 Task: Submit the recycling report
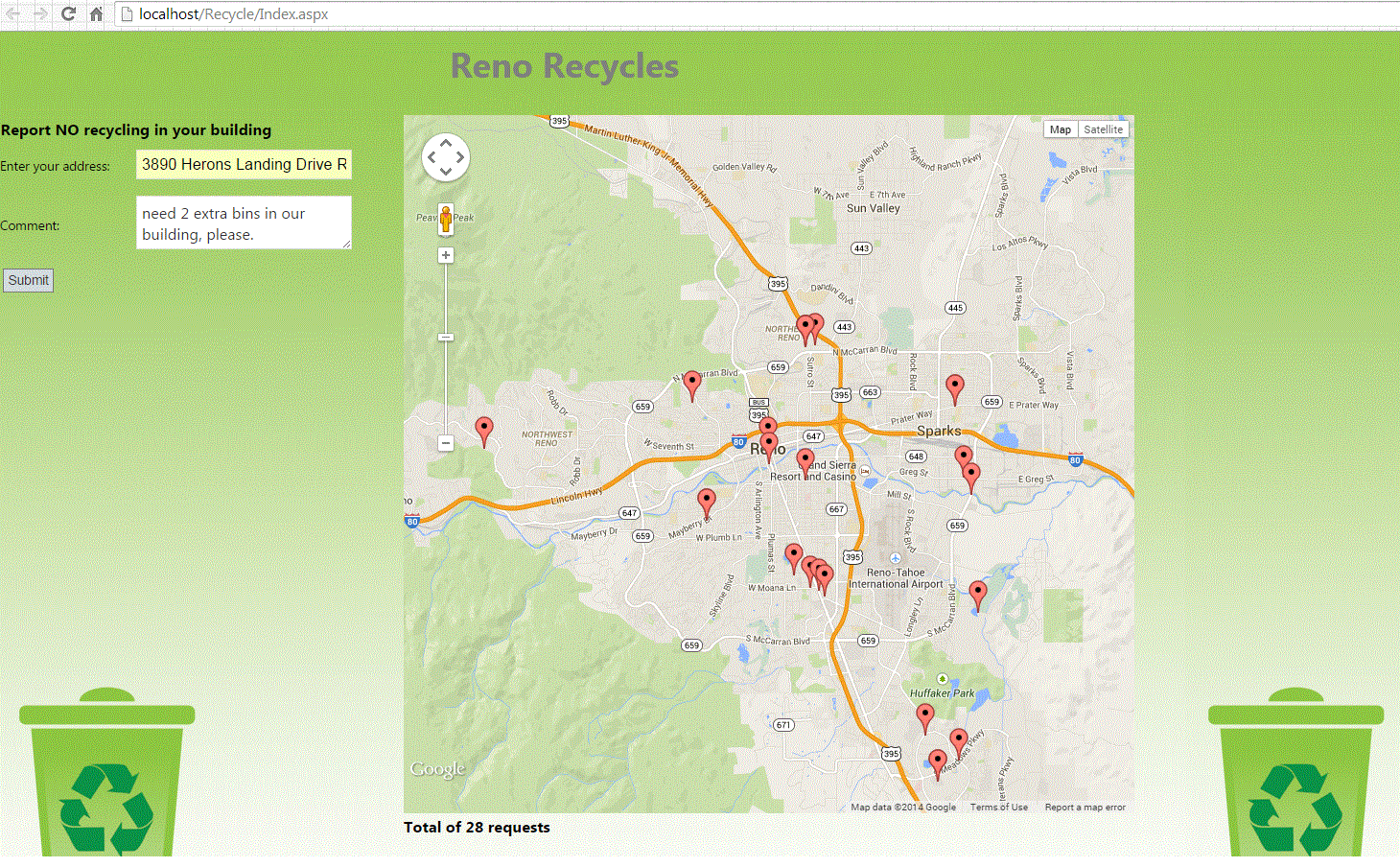point(28,280)
